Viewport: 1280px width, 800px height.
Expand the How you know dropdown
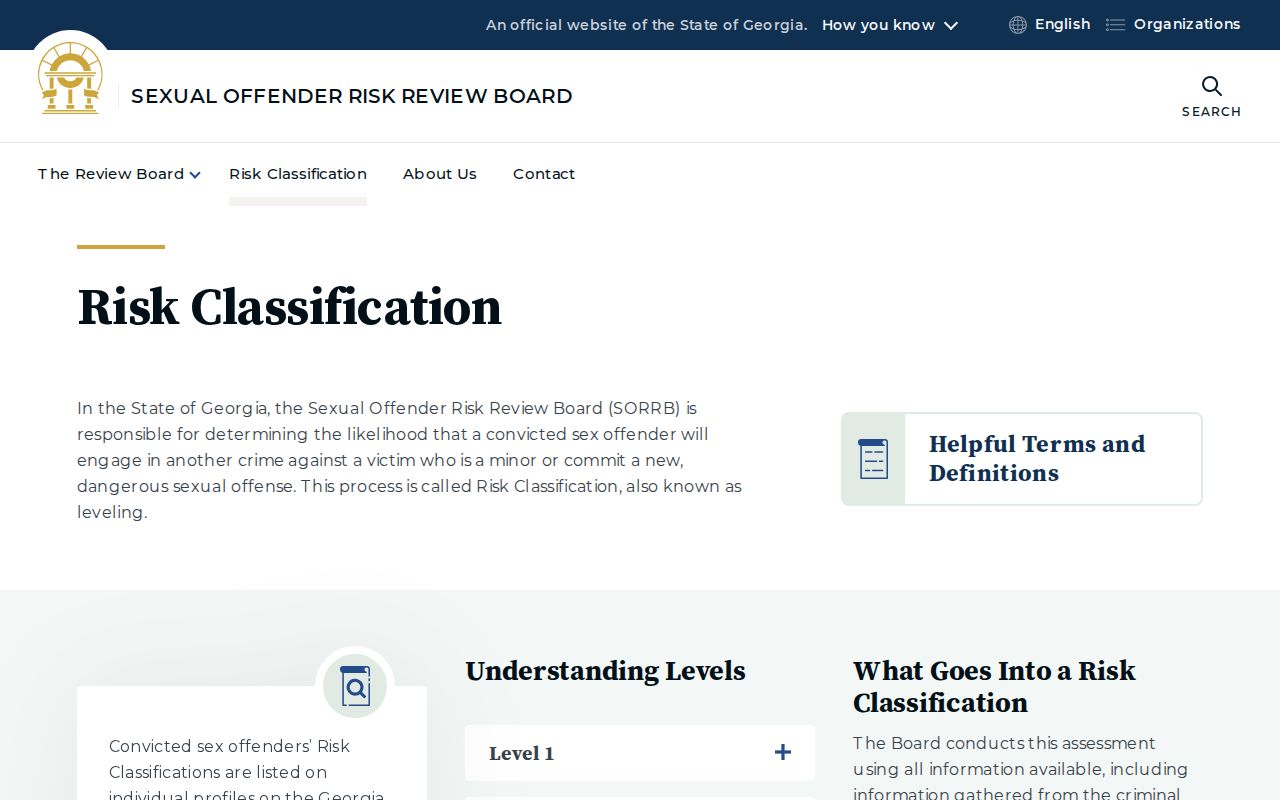click(890, 25)
